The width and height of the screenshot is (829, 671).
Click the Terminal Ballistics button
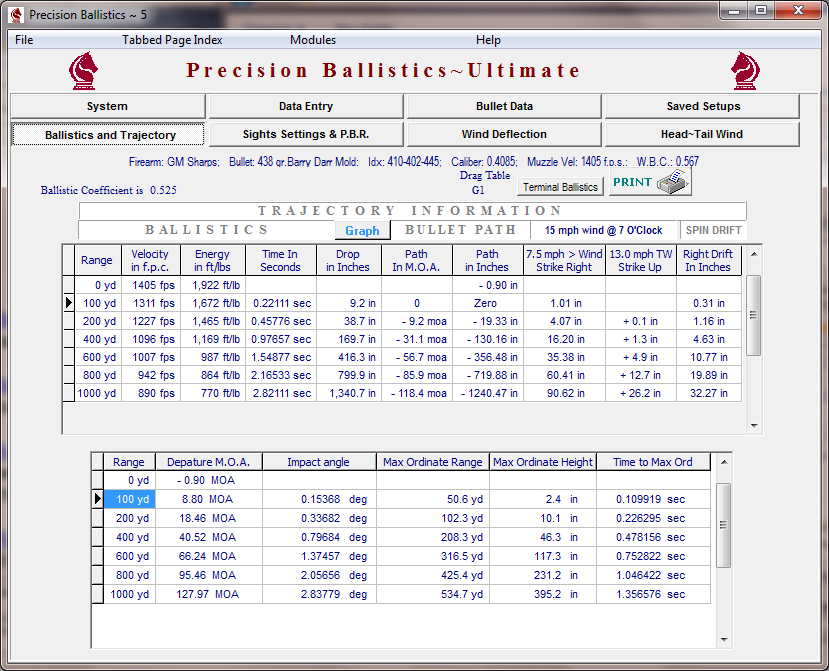coord(560,187)
